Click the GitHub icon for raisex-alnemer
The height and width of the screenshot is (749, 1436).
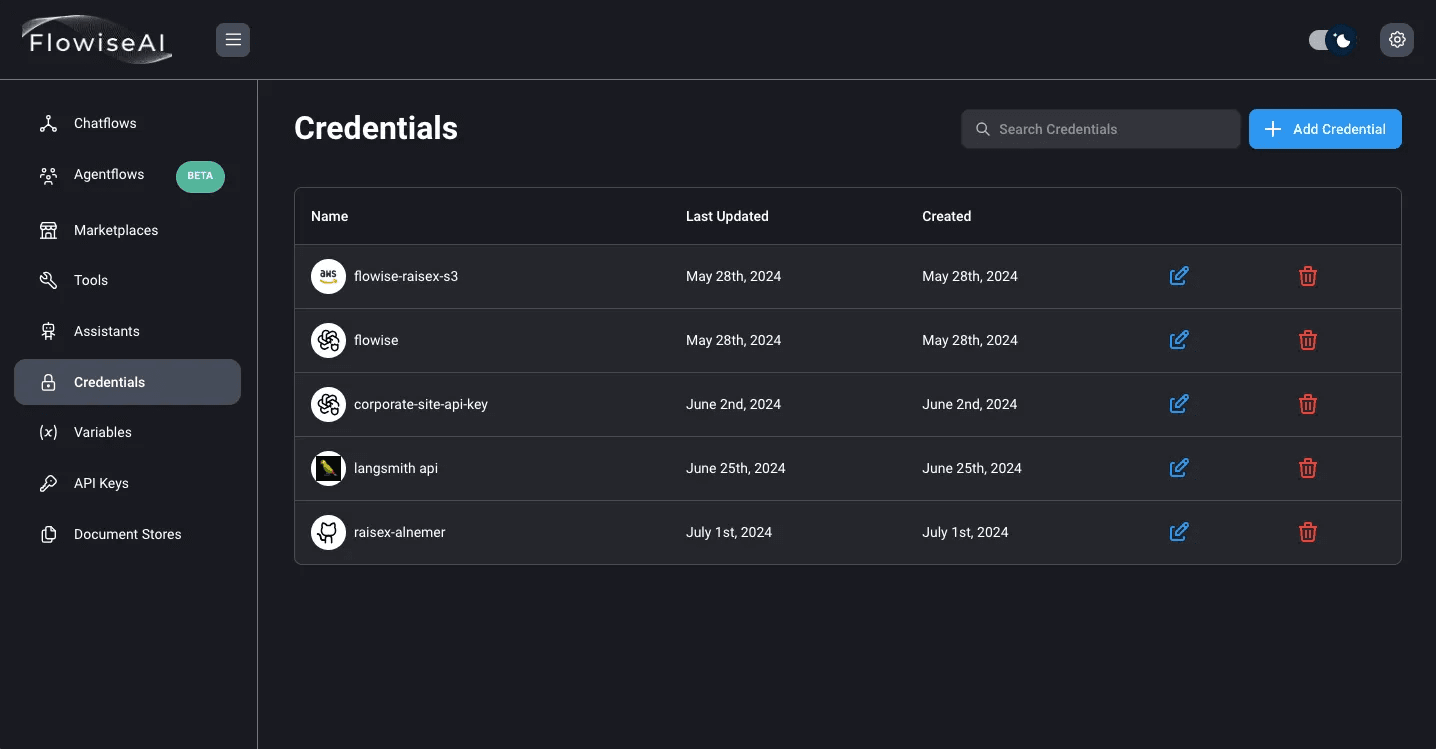pyautogui.click(x=328, y=532)
